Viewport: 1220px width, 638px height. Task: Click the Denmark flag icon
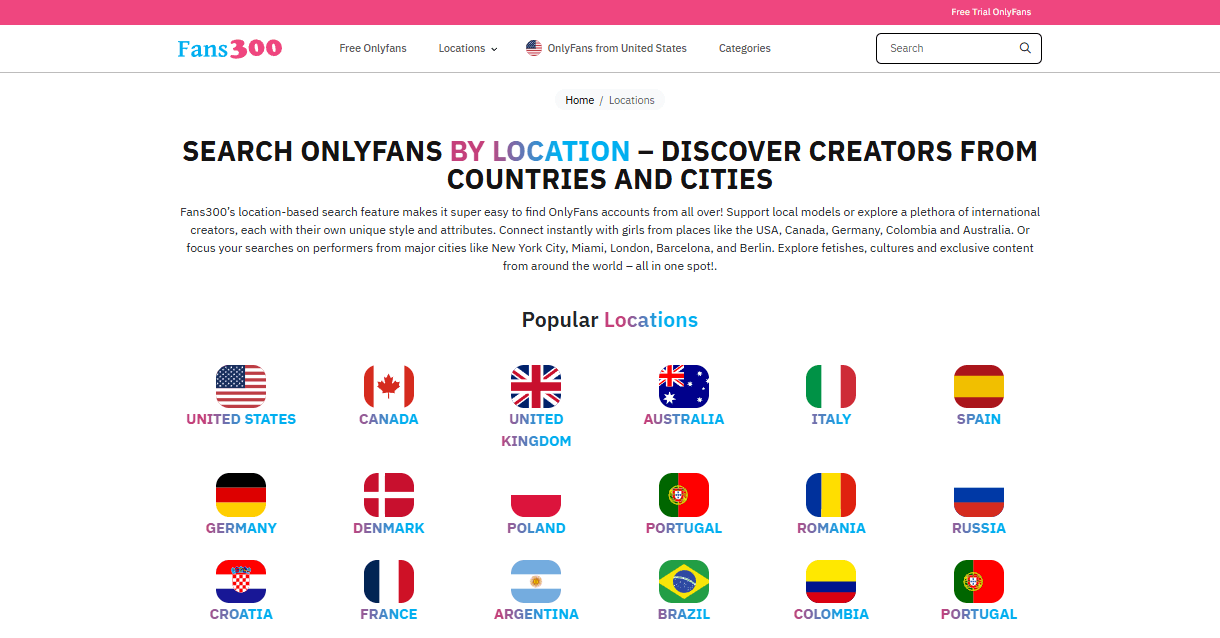click(x=389, y=495)
